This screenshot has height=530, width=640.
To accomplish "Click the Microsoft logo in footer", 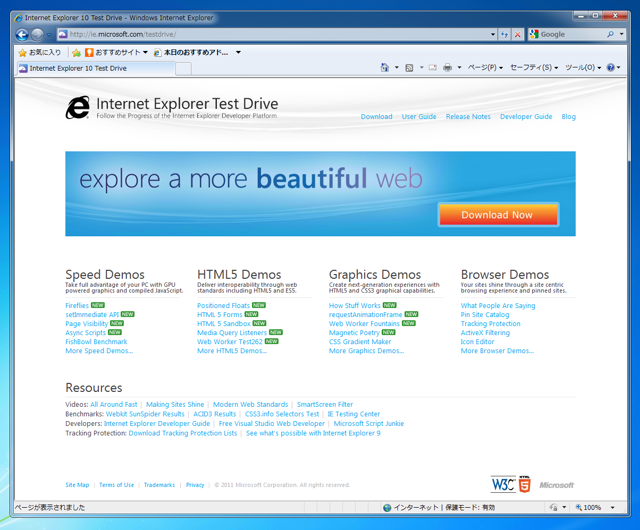I will pos(556,485).
